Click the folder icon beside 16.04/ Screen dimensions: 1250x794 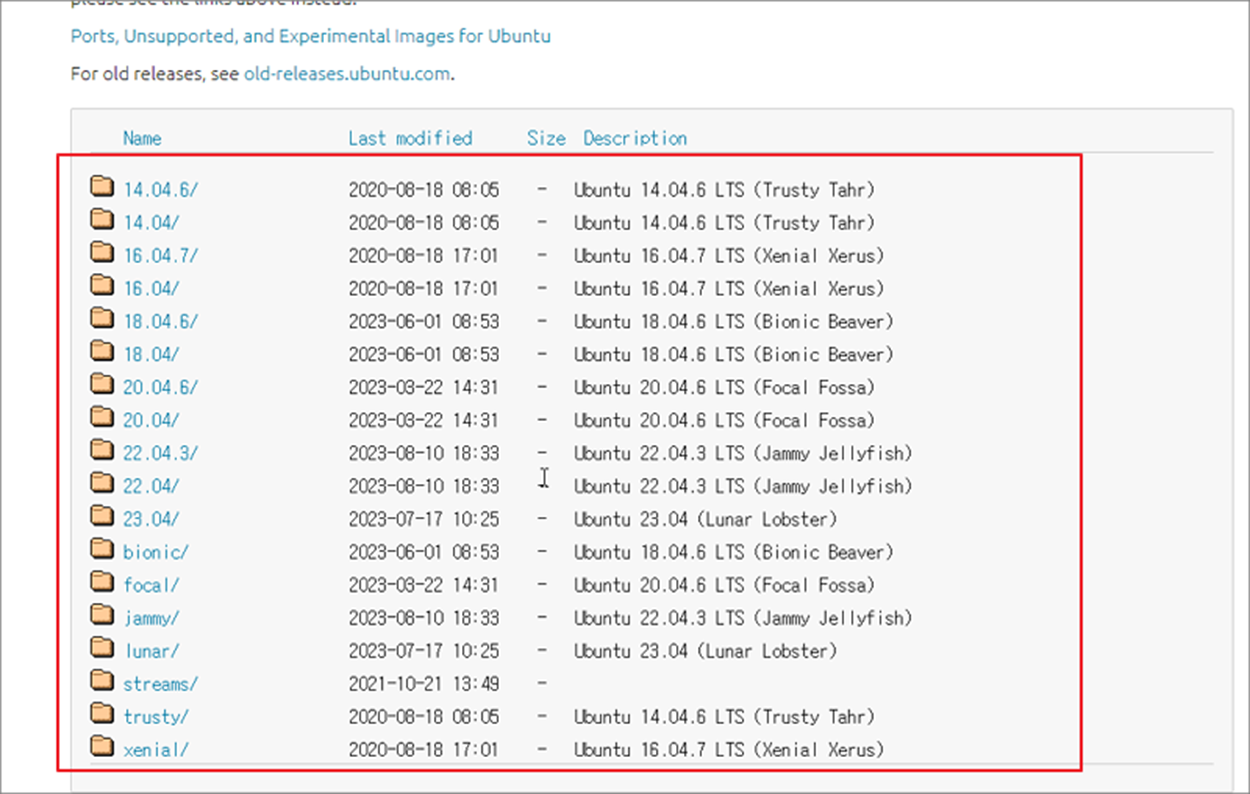pos(102,285)
